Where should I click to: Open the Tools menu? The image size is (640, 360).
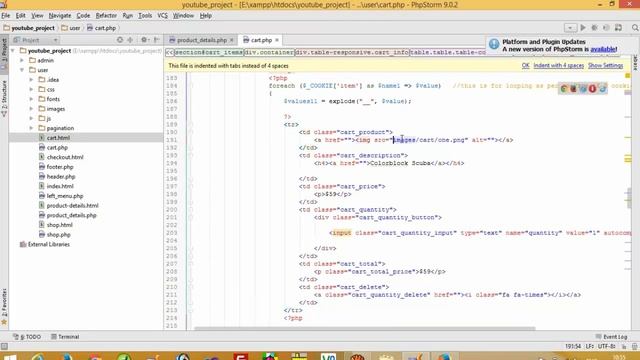click(x=145, y=16)
